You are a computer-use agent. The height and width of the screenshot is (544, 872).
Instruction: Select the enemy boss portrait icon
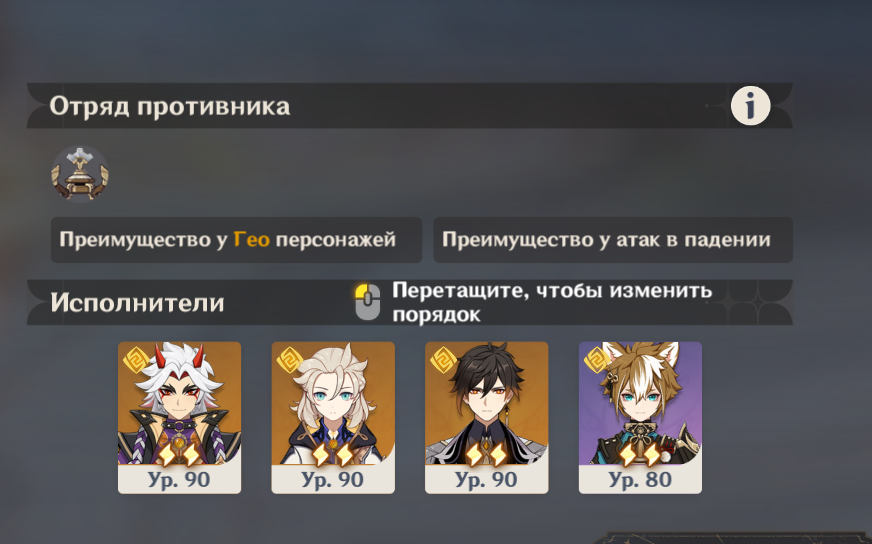pyautogui.click(x=80, y=174)
